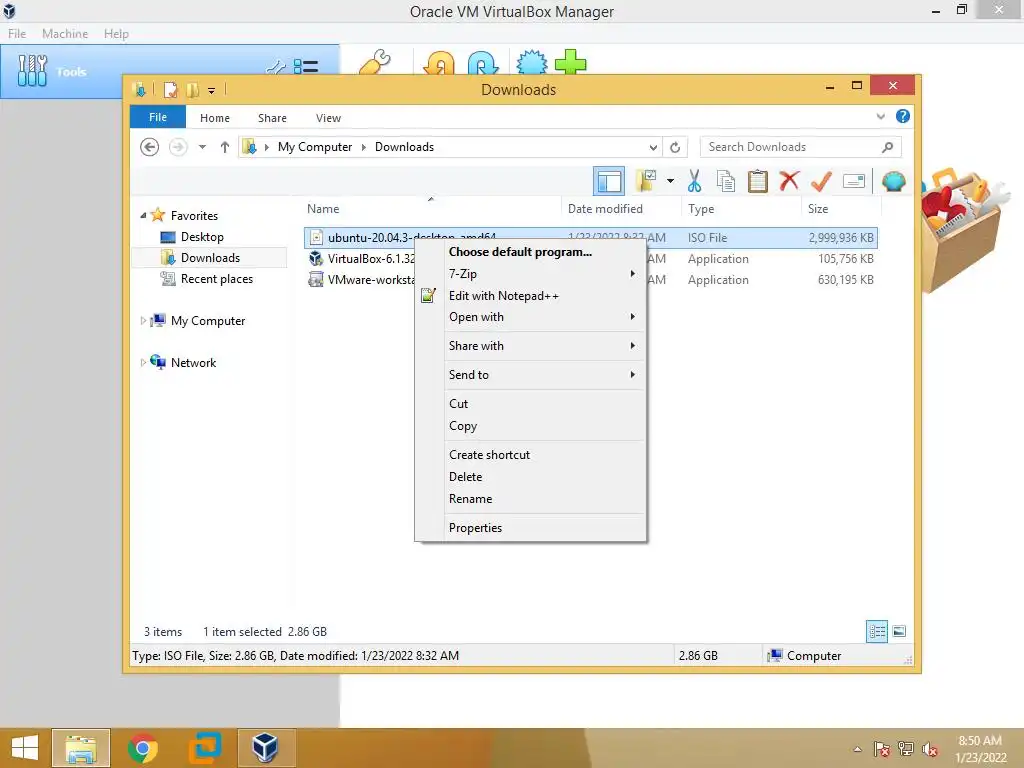Click the Copy pages toolbar icon
The width and height of the screenshot is (1024, 768).
(726, 182)
